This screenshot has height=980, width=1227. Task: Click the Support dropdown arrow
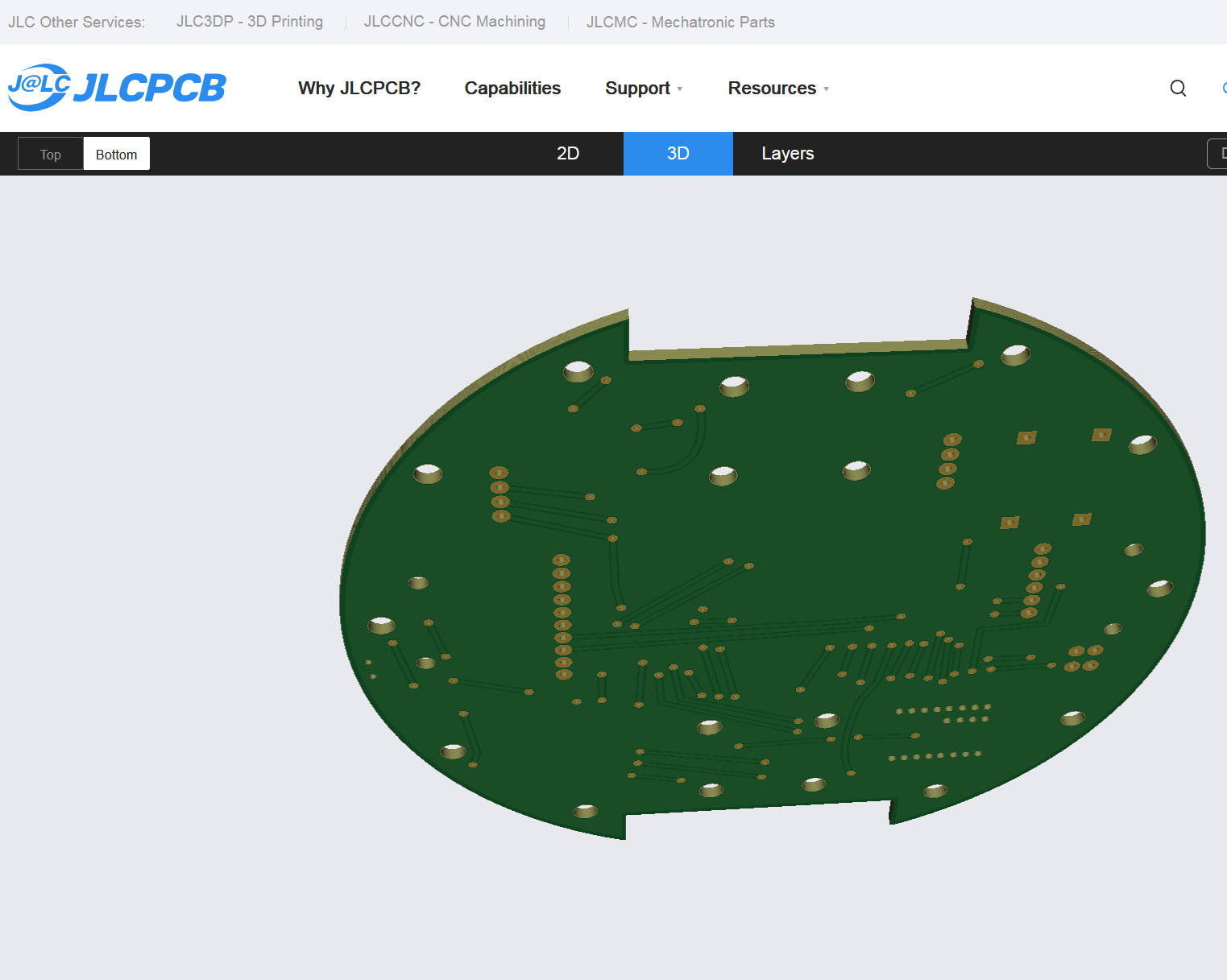click(x=680, y=89)
